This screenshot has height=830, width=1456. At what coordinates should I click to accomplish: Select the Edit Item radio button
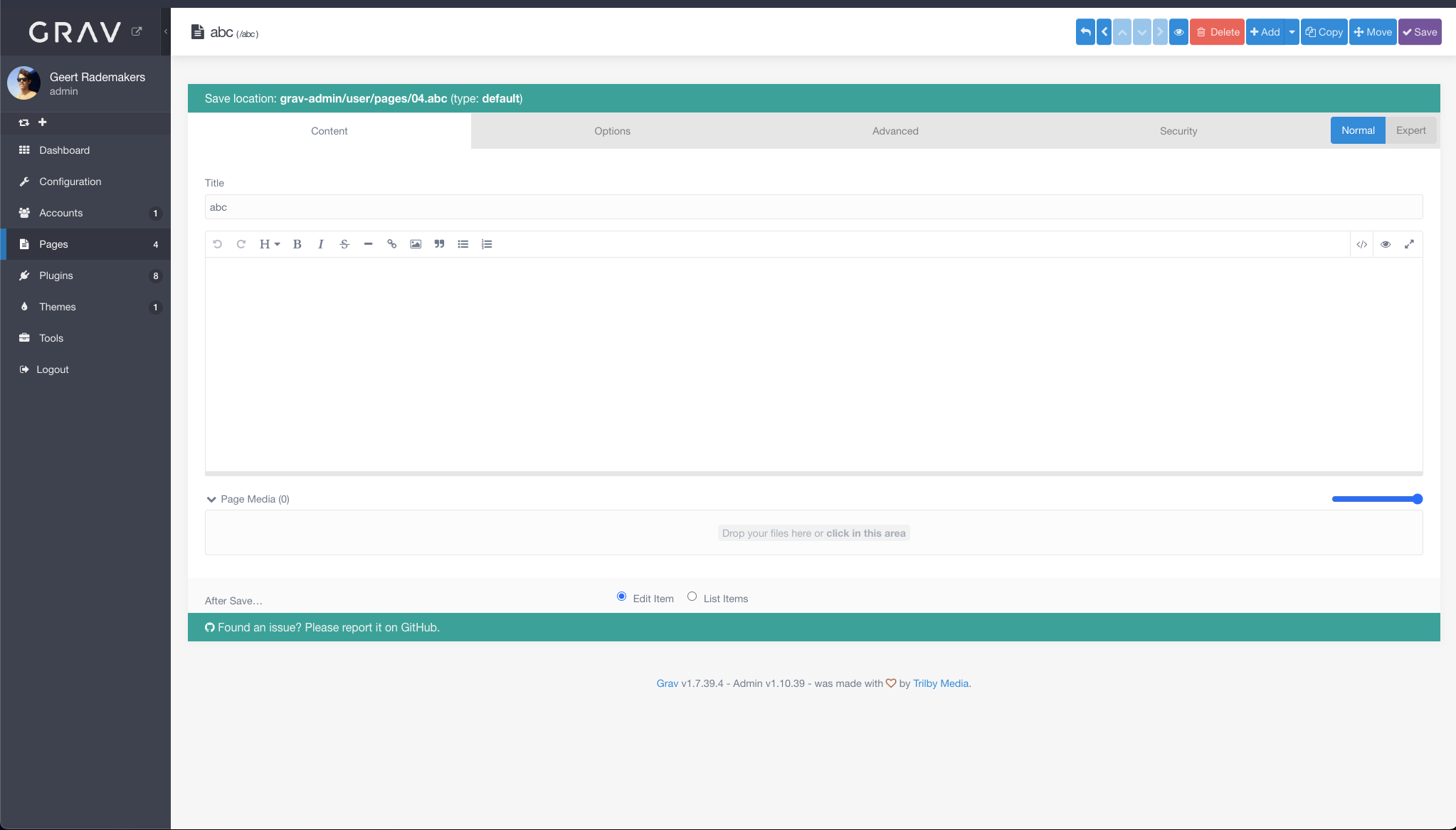coord(621,597)
